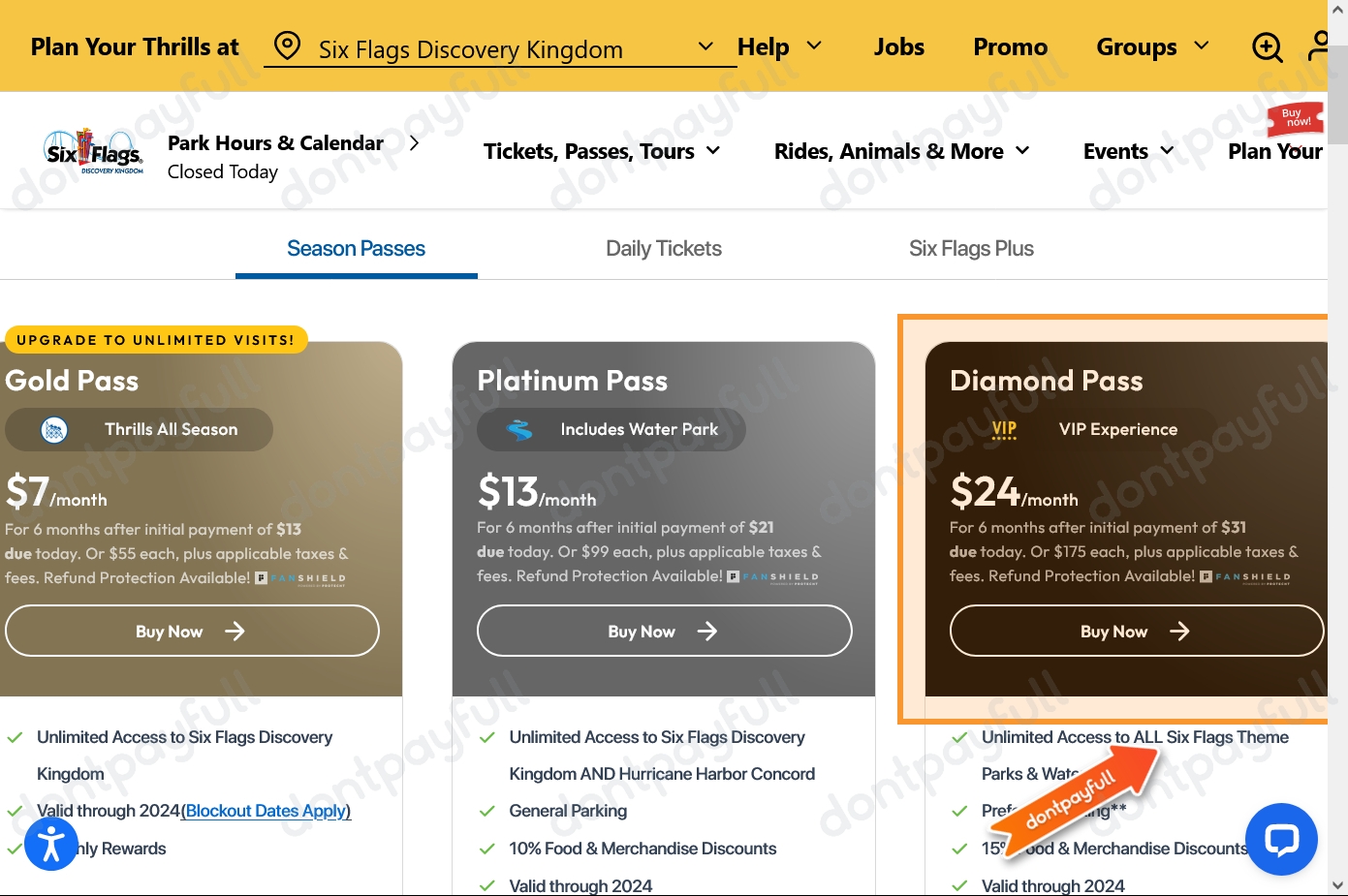Click the Promo menu item
The image size is (1348, 896).
1010,46
